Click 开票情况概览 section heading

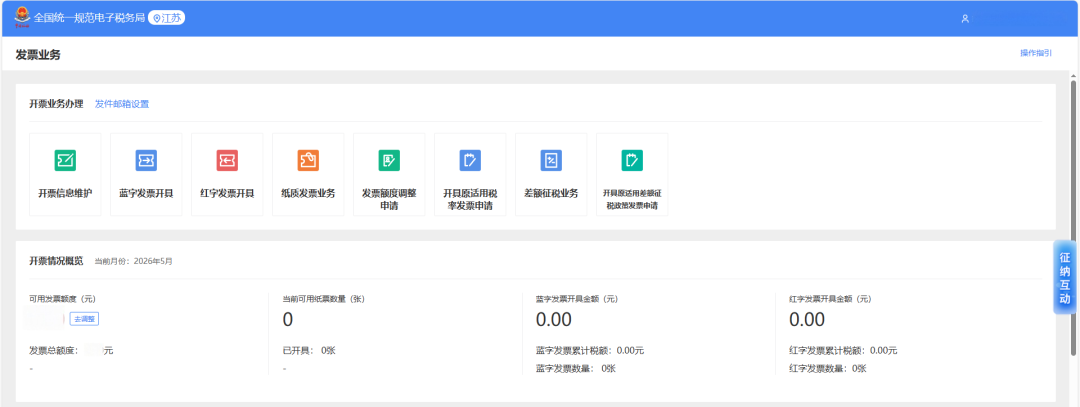point(56,261)
